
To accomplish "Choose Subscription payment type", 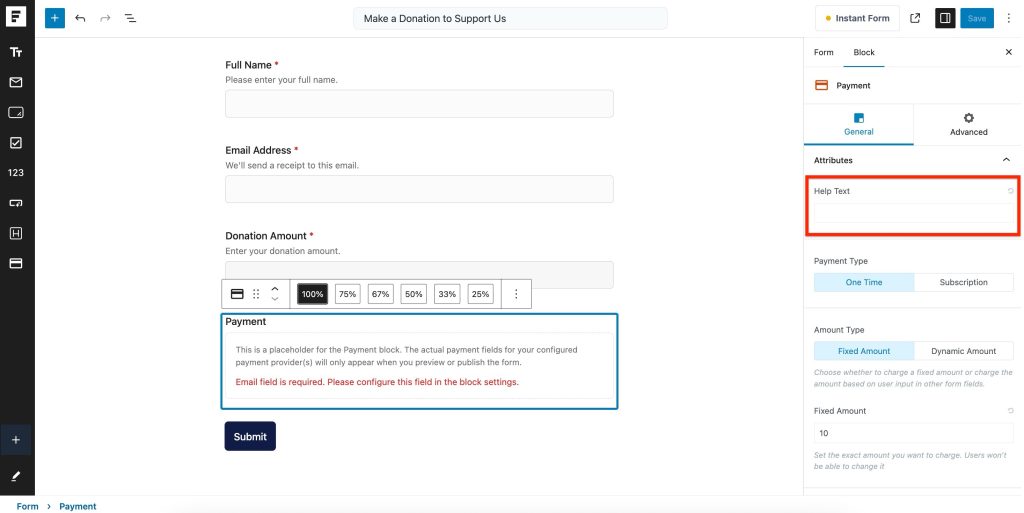I will coord(963,282).
